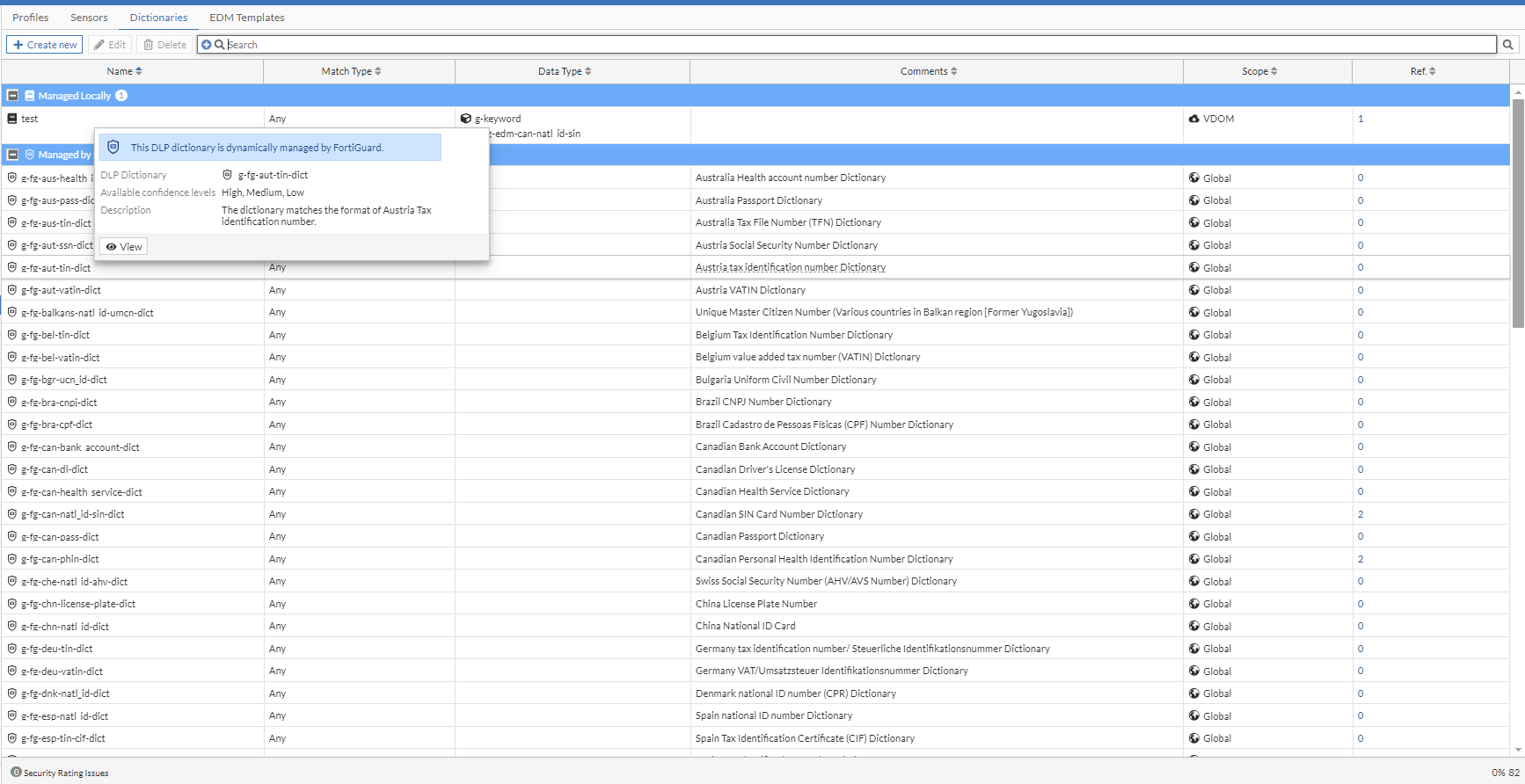The width and height of the screenshot is (1525, 784).
Task: Click the Create new button
Action: pyautogui.click(x=45, y=45)
